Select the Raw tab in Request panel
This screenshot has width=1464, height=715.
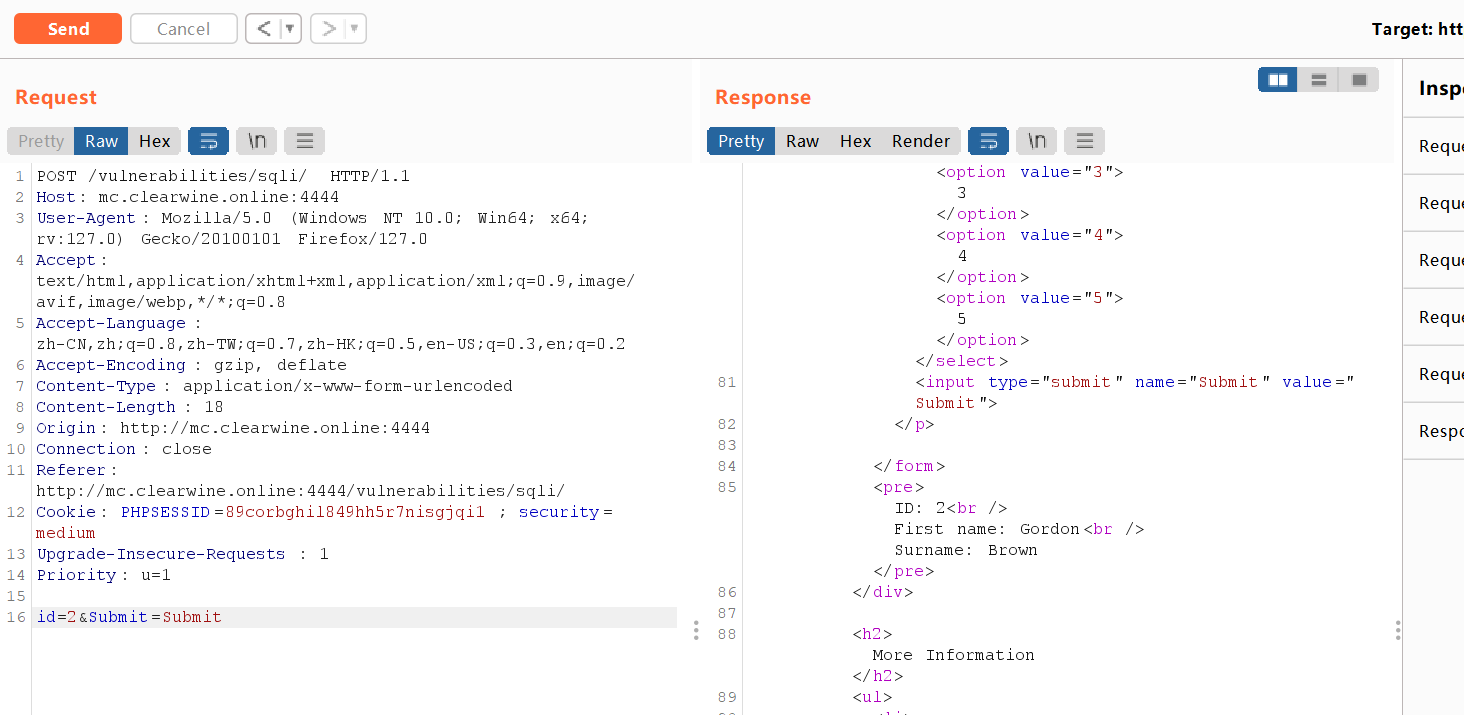click(x=102, y=141)
